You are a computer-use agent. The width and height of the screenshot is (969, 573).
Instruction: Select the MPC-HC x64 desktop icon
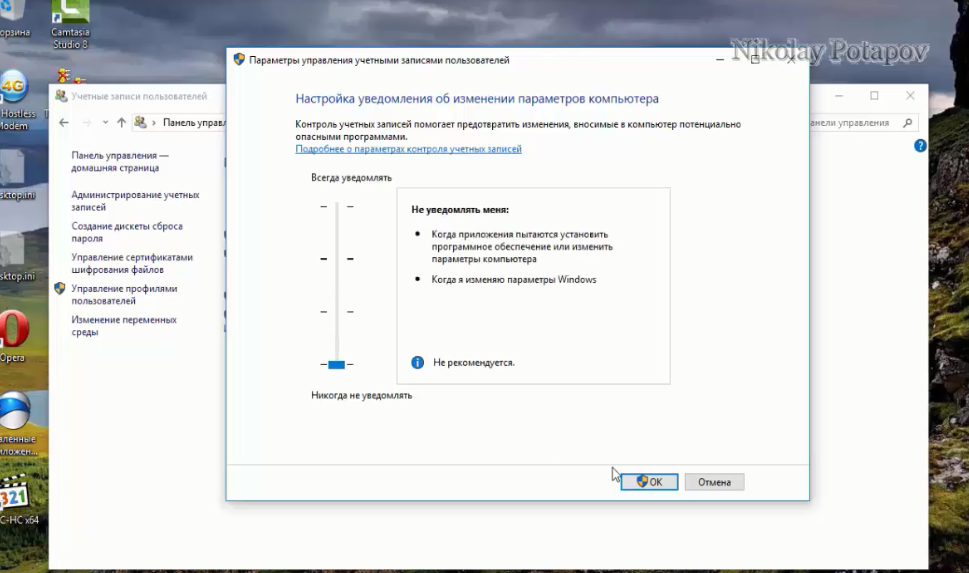point(17,499)
